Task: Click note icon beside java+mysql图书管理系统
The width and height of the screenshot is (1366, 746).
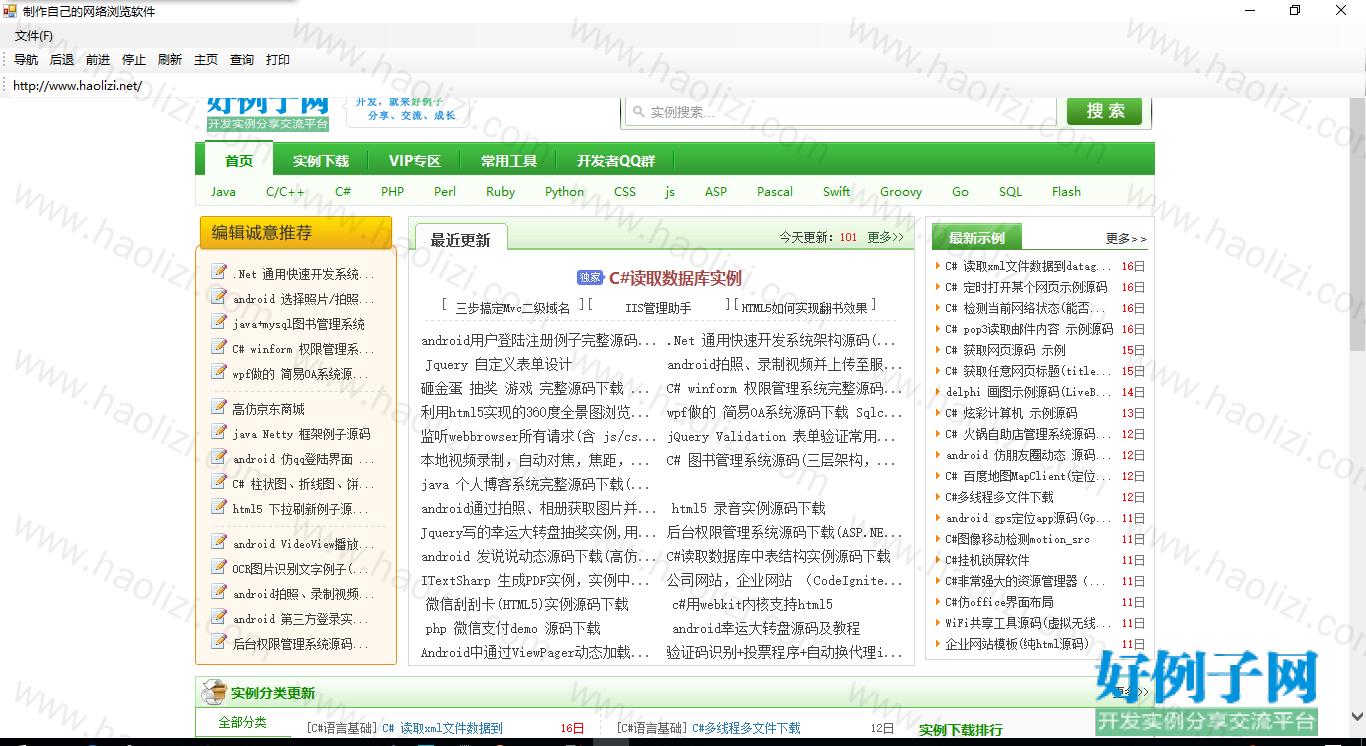Action: (x=219, y=321)
